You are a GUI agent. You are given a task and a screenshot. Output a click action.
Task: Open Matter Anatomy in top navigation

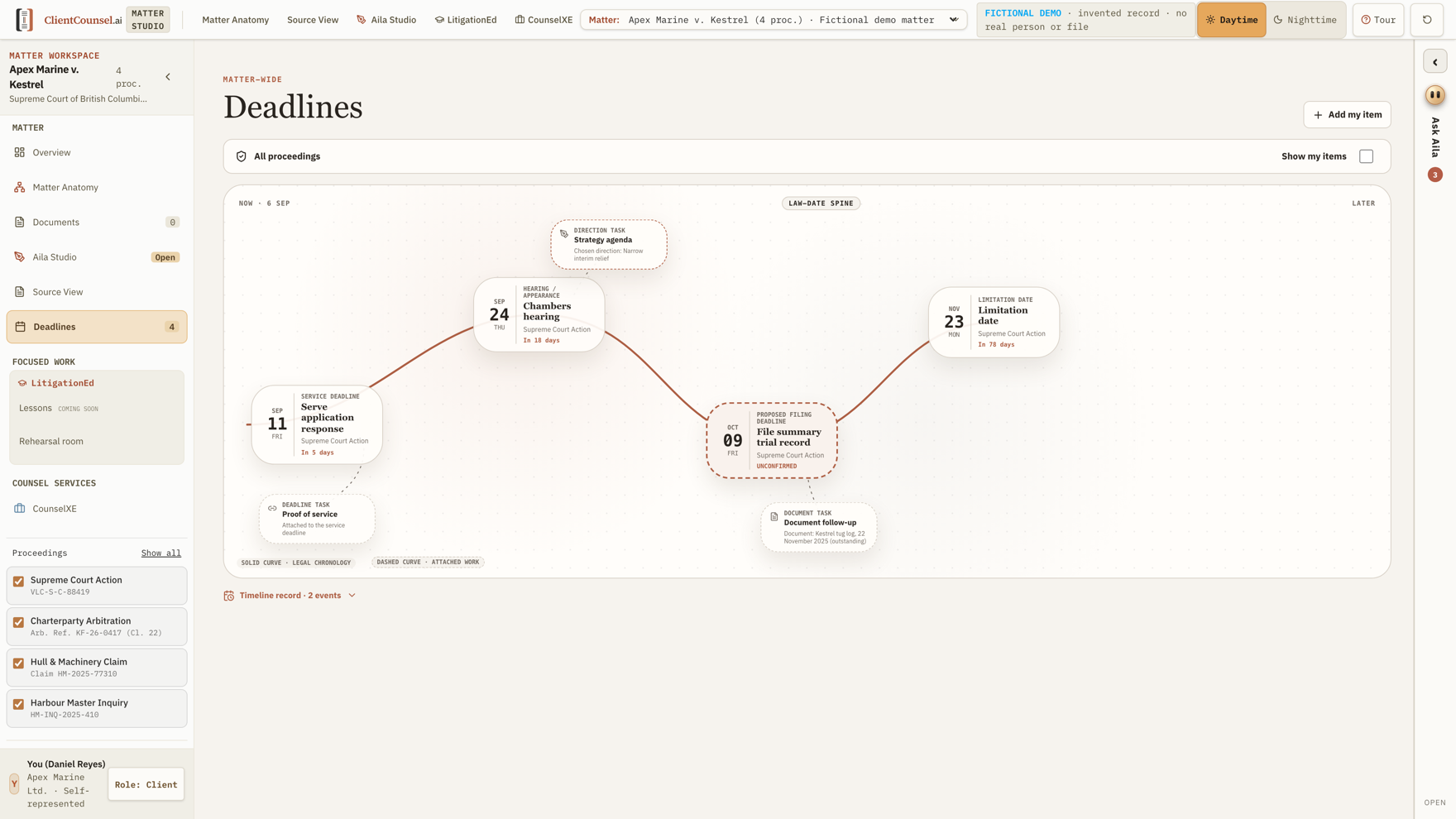[x=235, y=20]
